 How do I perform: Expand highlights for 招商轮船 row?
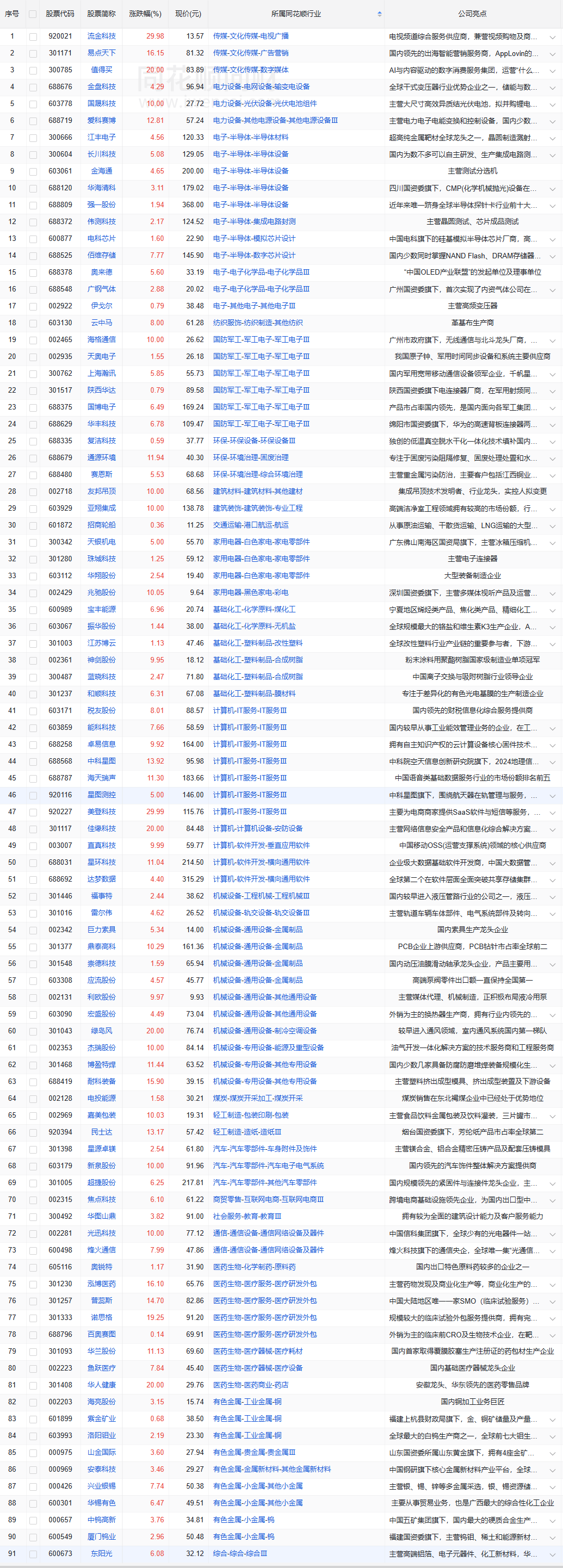click(x=552, y=525)
